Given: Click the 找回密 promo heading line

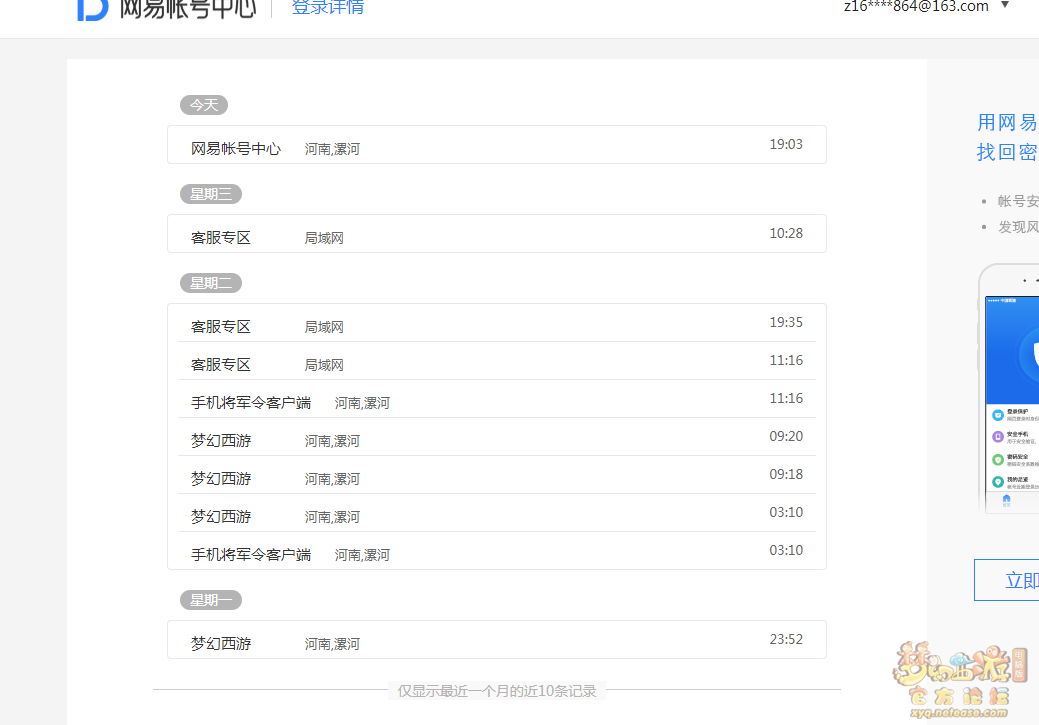Looking at the screenshot, I should point(1007,152).
